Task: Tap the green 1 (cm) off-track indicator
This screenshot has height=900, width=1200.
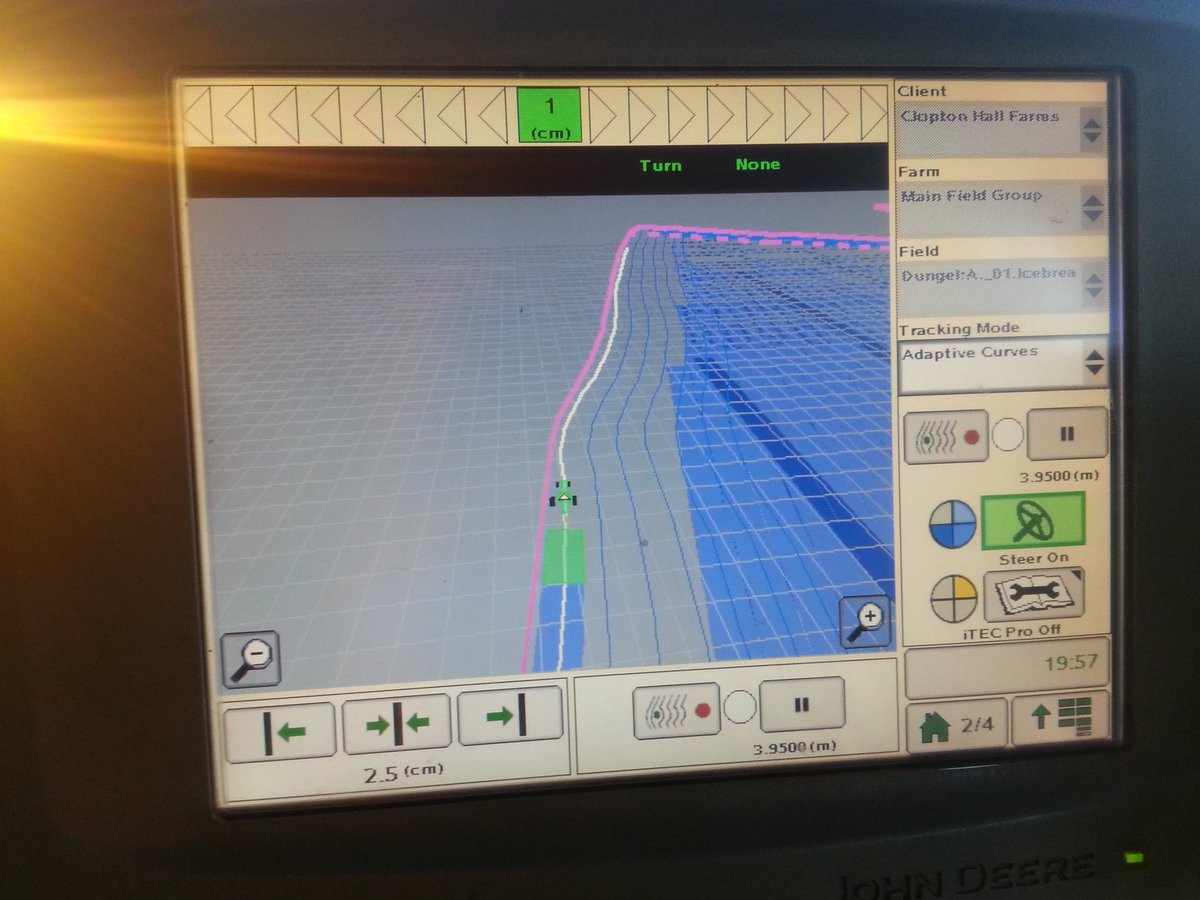Action: coord(549,115)
